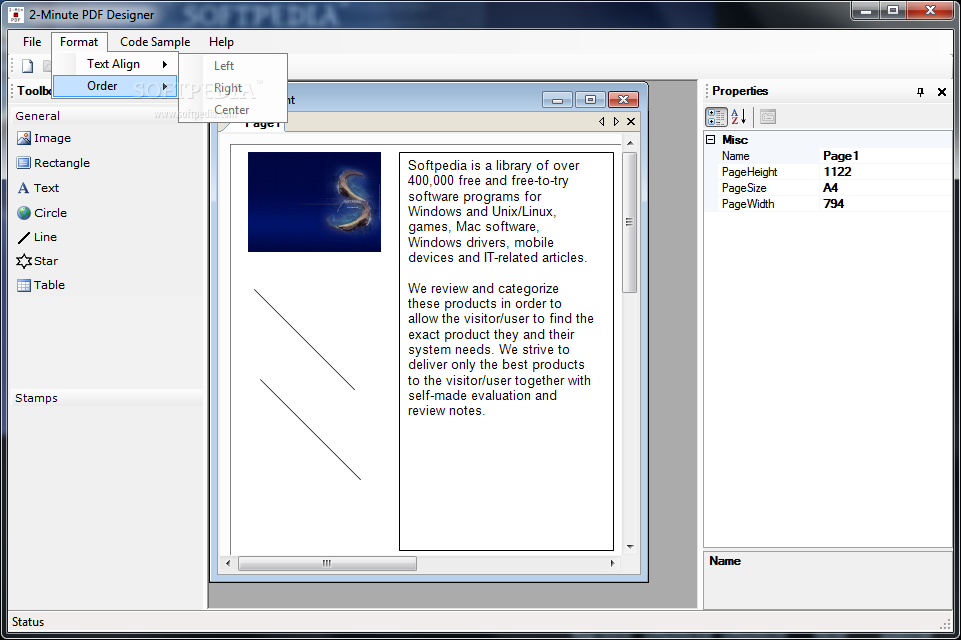Click the Format menu

[x=79, y=42]
